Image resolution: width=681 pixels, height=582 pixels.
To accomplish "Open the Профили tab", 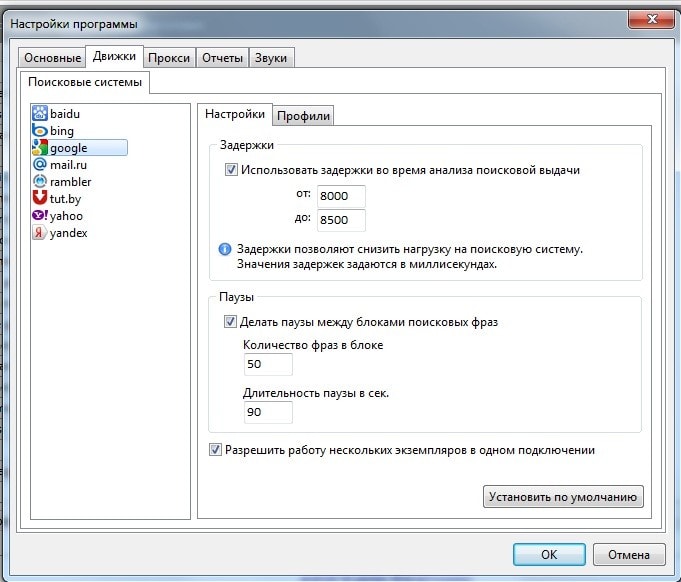I will (x=303, y=116).
